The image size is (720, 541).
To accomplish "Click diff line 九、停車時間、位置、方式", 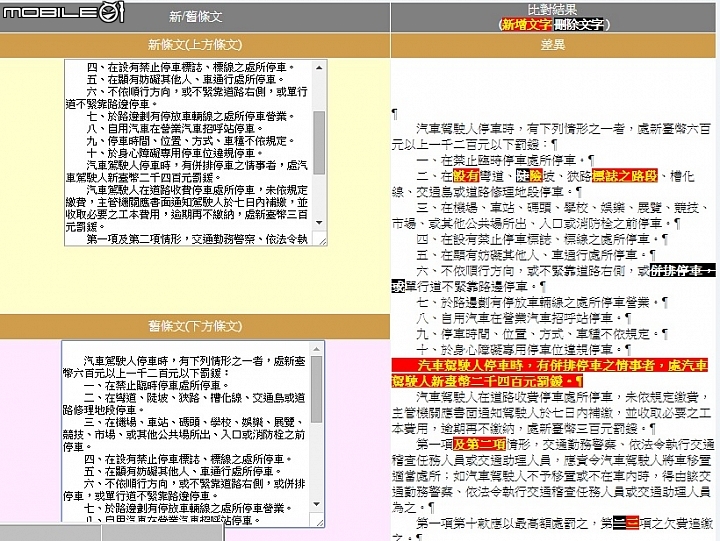I will [542, 333].
